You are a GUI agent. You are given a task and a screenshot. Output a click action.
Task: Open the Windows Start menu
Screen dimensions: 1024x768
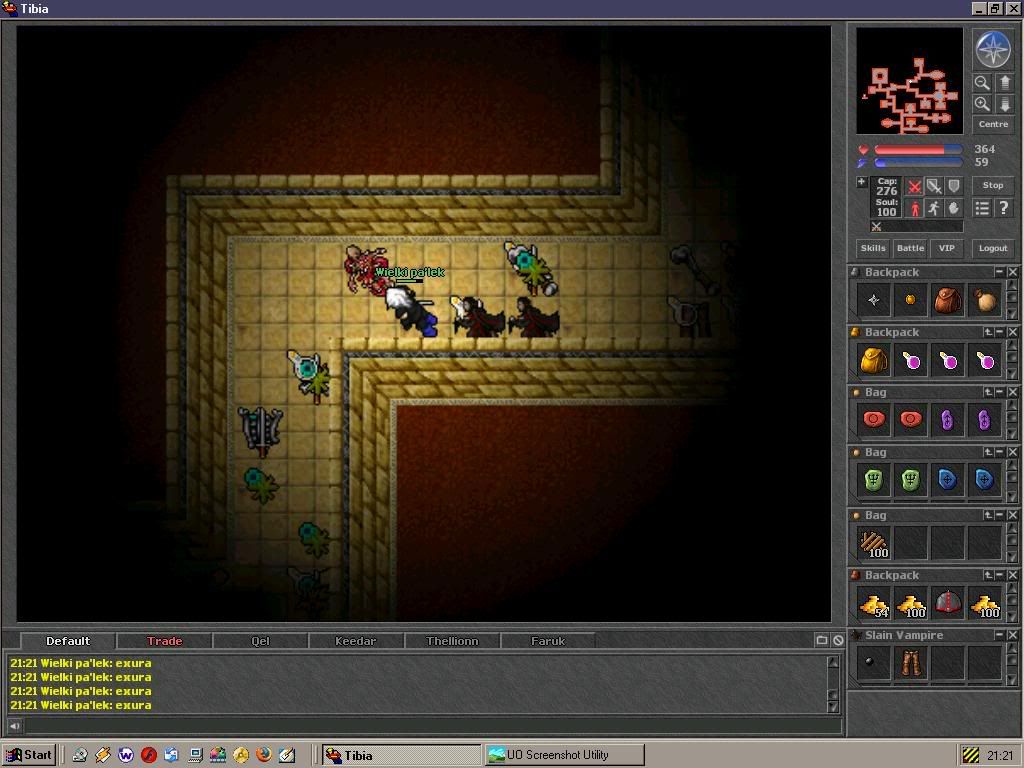(29, 755)
